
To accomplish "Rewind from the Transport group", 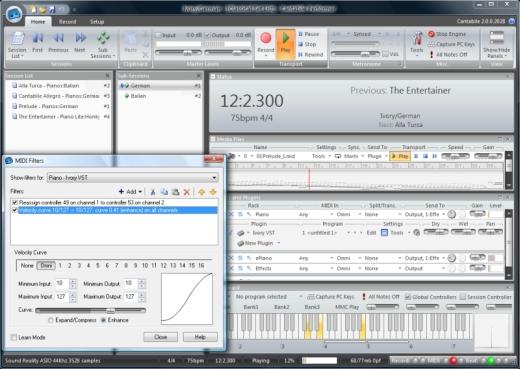I will [310, 54].
